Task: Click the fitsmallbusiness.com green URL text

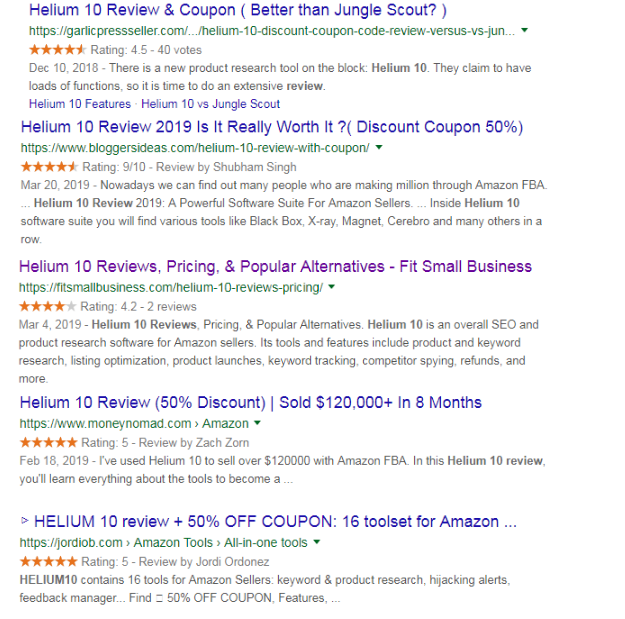Action: click(x=171, y=287)
